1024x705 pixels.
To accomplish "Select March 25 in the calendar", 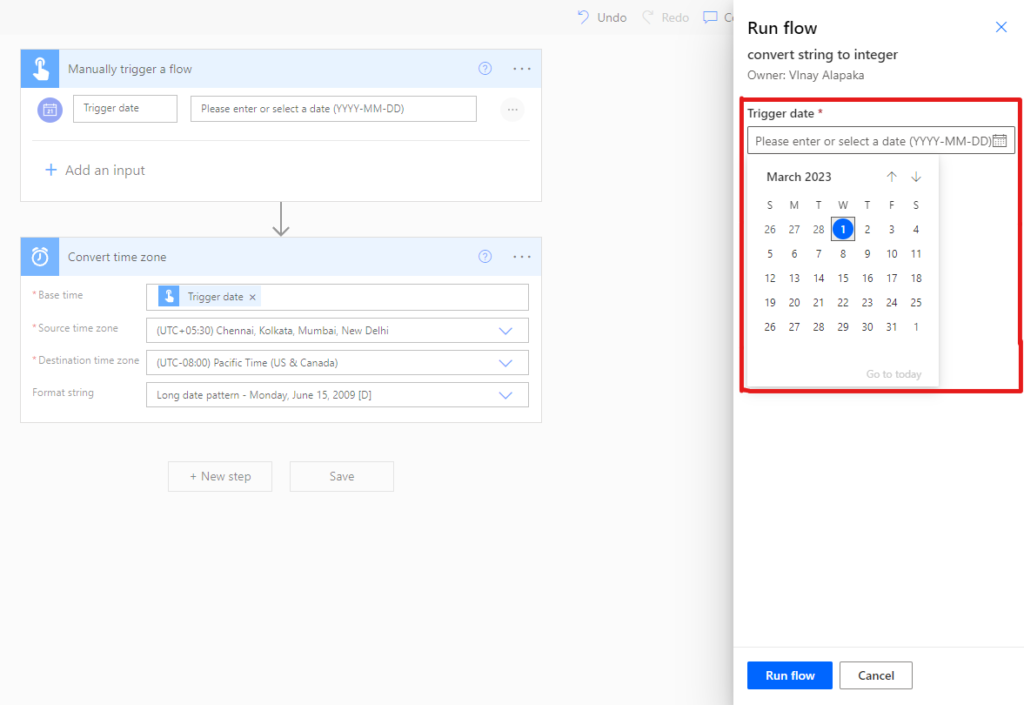I will 916,302.
